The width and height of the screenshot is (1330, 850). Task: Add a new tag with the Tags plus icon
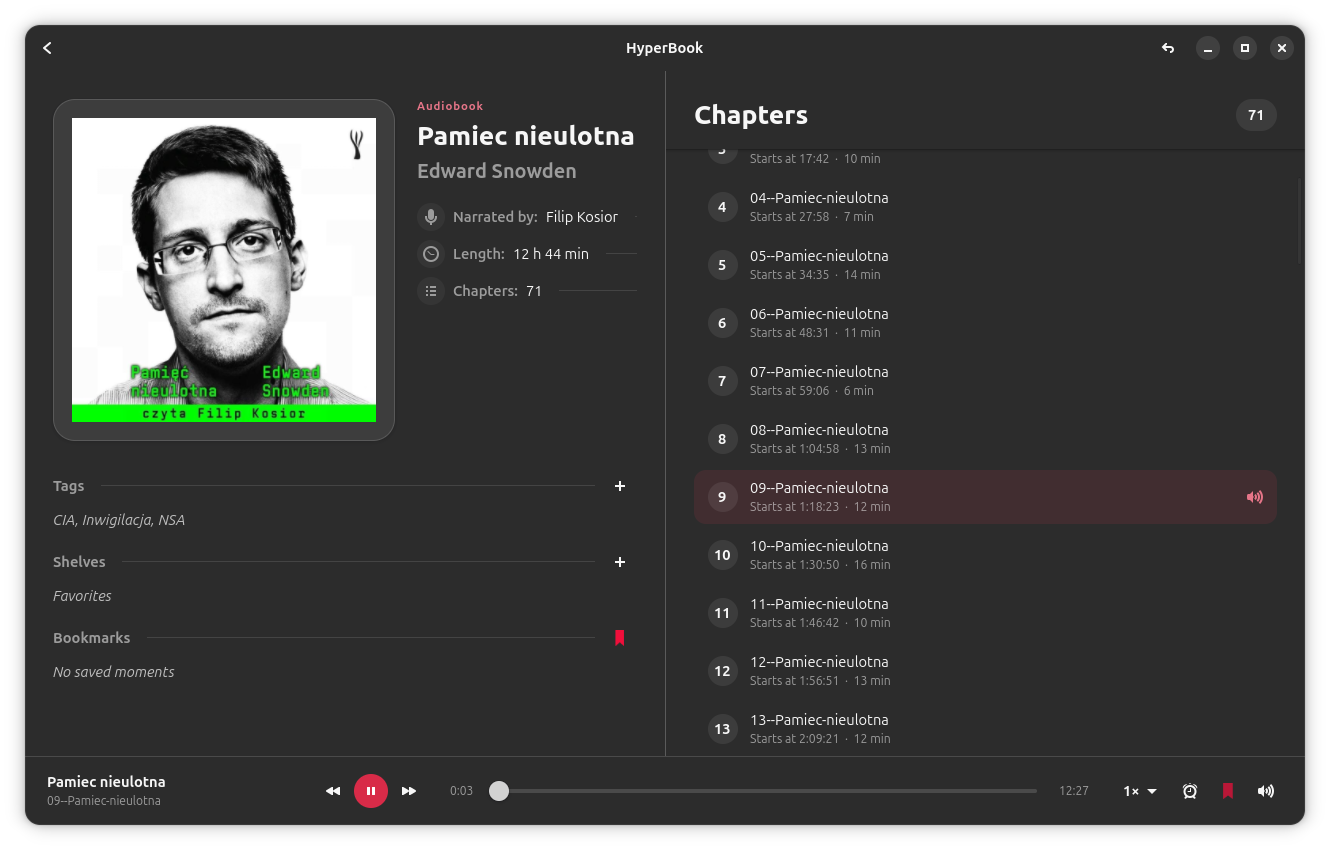tap(620, 486)
